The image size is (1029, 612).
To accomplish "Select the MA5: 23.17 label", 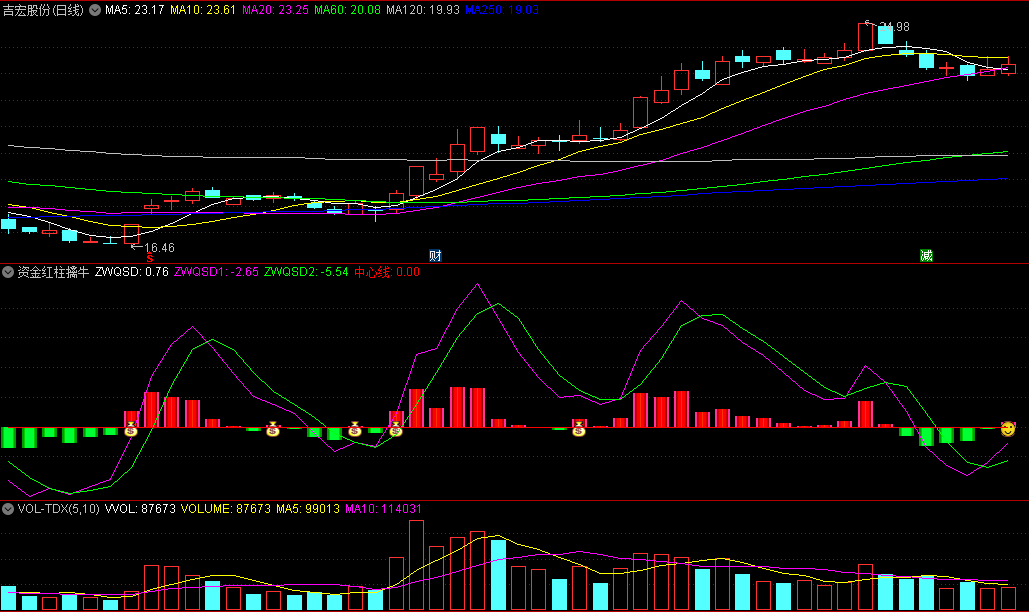I will point(135,10).
